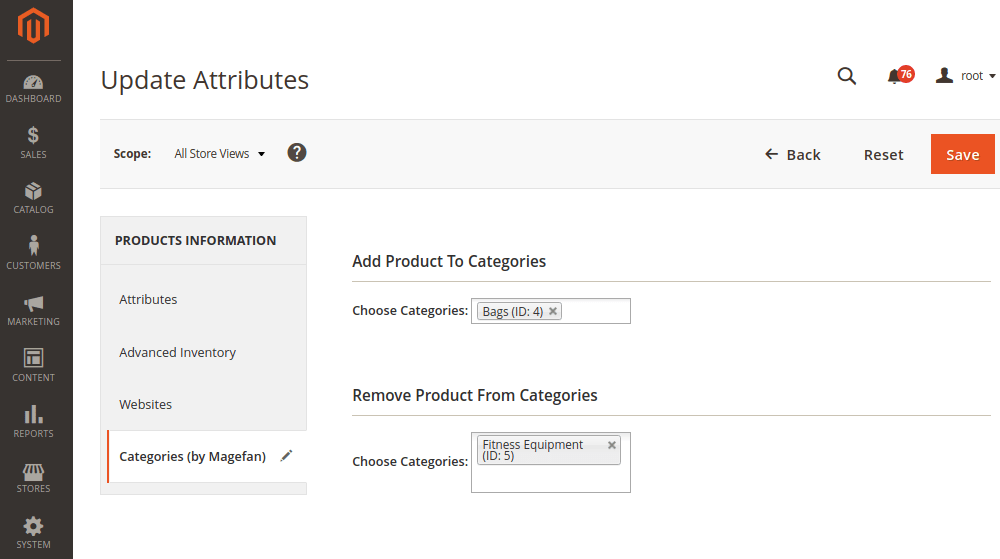Remove the Bags (ID: 4) tag
Viewport: 1000px width, 559px height.
(x=553, y=311)
